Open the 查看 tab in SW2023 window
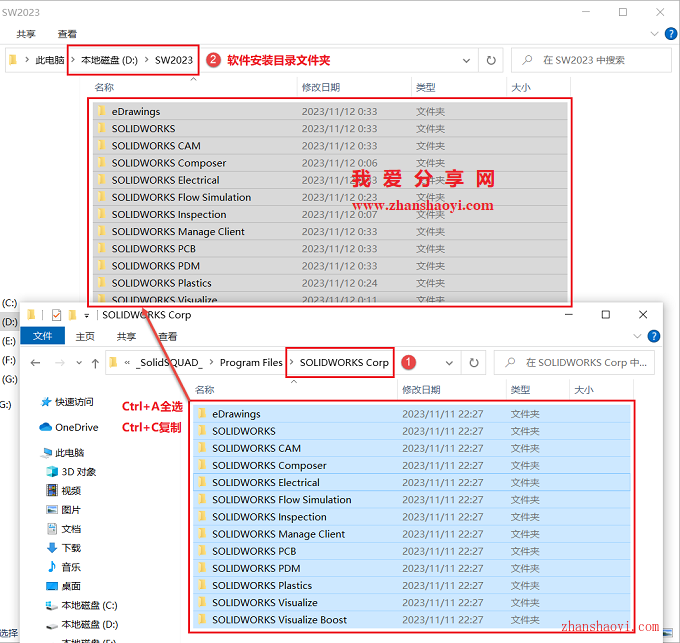The image size is (680, 643). 67,34
